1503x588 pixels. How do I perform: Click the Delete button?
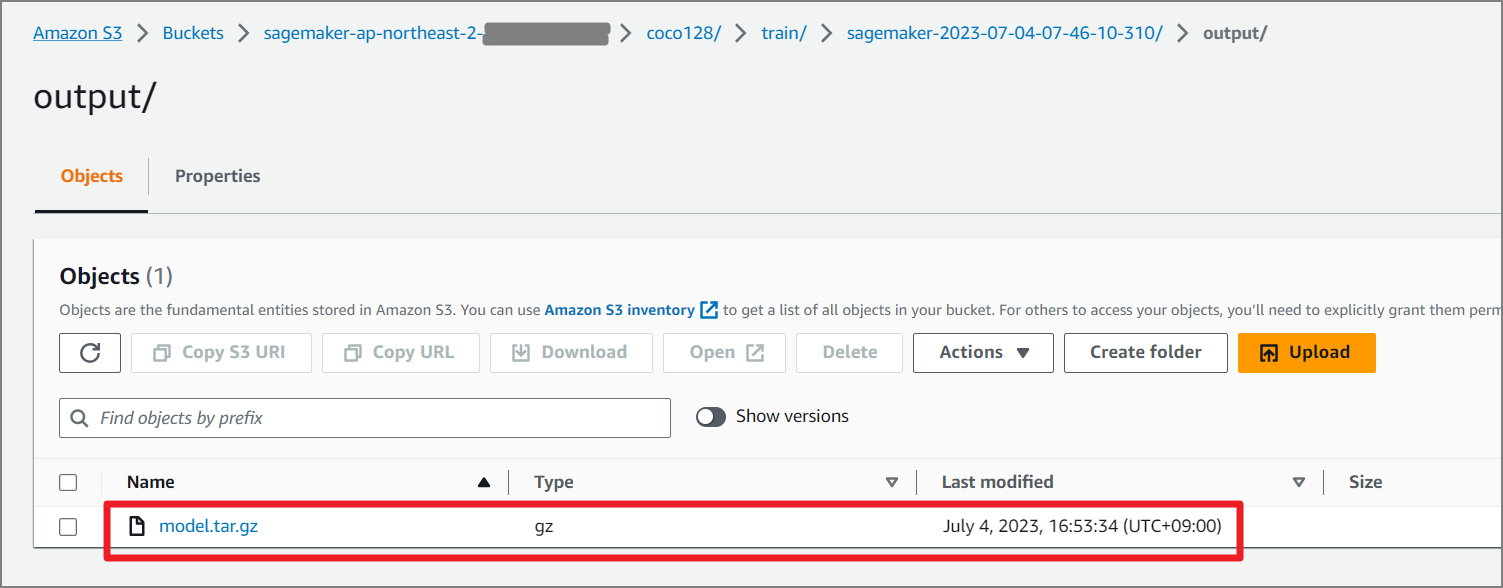849,353
